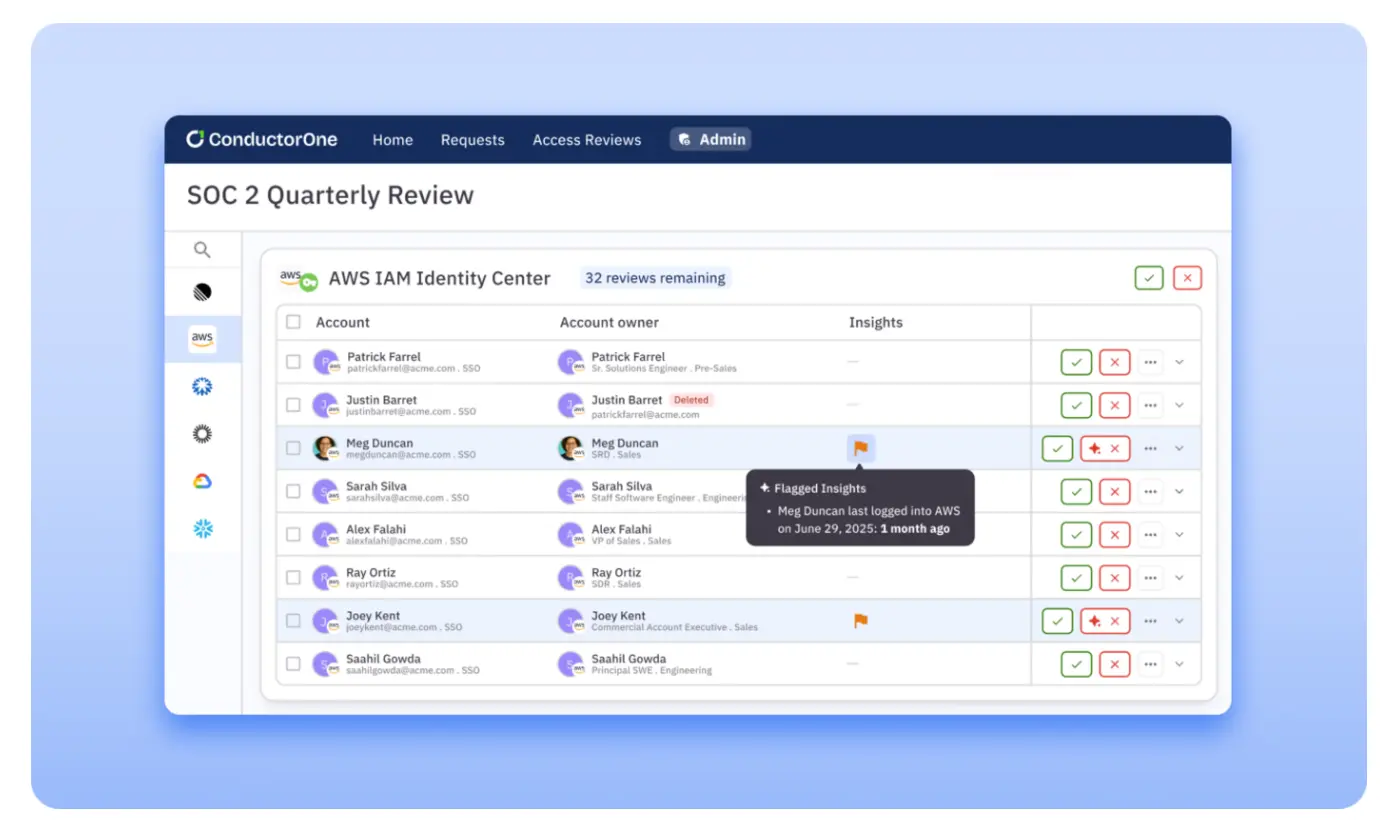The height and width of the screenshot is (826, 1392).
Task: Click the search magnifier icon in sidebar
Action: [x=202, y=250]
